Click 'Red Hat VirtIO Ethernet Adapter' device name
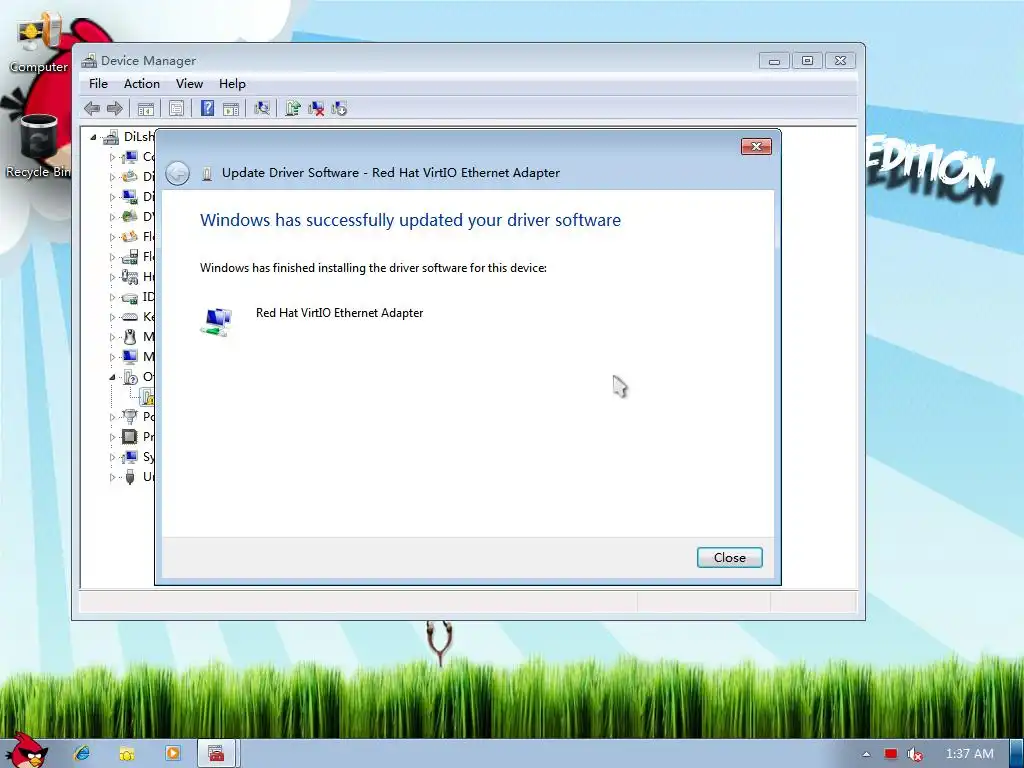 (340, 313)
